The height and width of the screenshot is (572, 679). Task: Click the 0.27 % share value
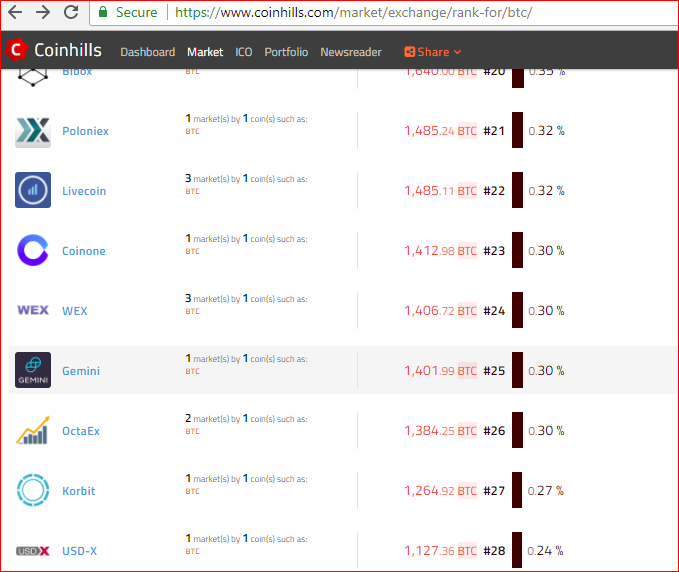pos(546,491)
